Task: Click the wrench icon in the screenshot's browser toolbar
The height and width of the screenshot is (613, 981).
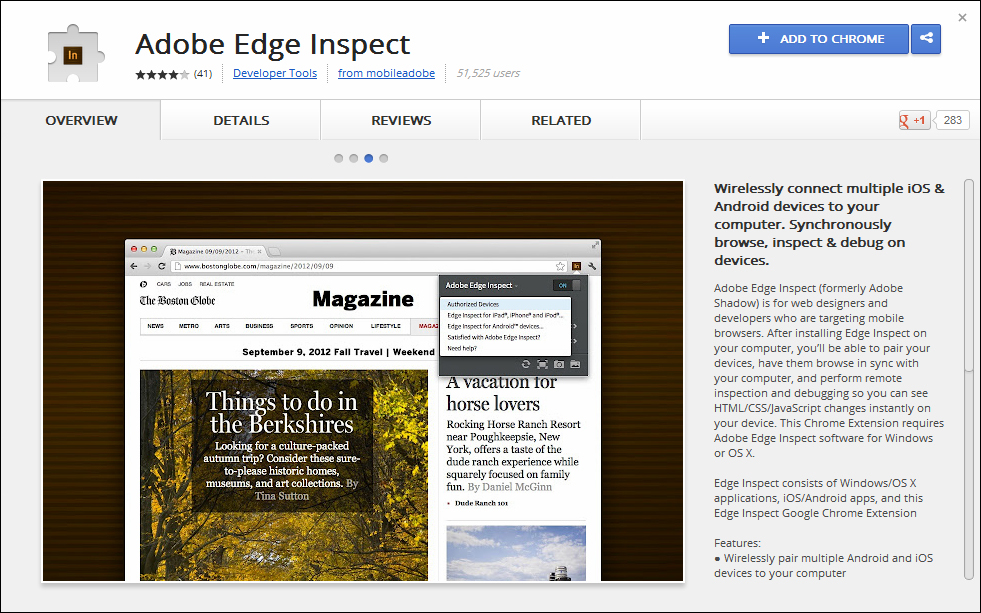Action: click(592, 266)
